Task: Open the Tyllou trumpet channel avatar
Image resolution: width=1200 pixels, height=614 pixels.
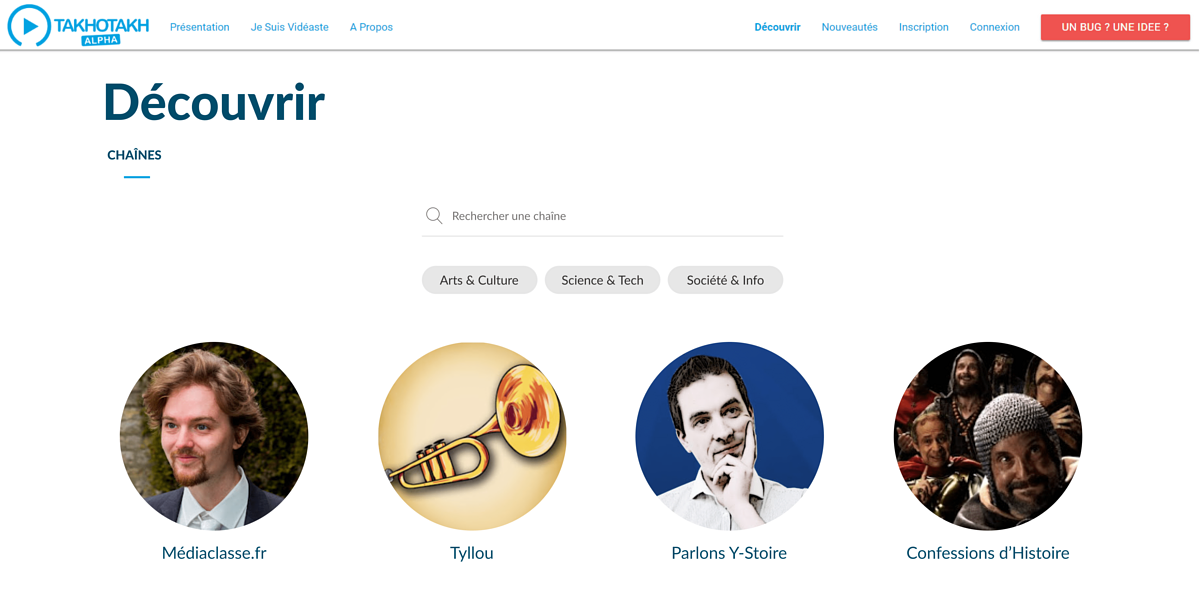Action: (x=472, y=436)
